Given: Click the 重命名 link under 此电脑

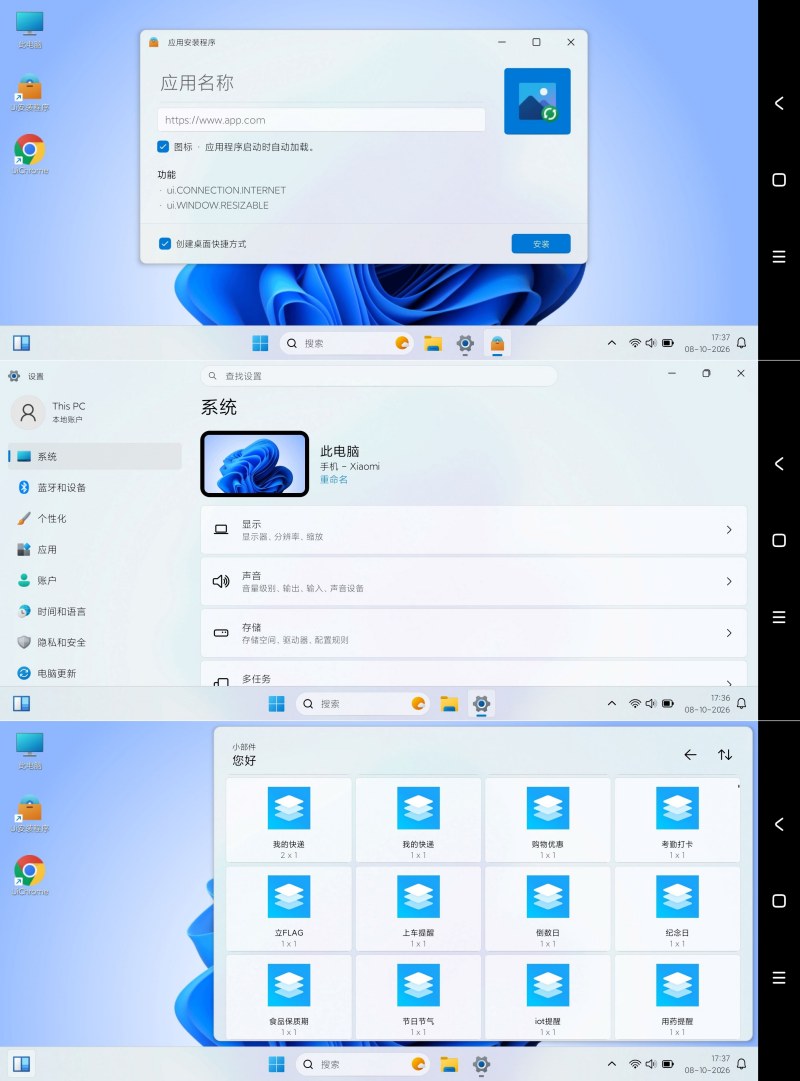Looking at the screenshot, I should tap(334, 480).
